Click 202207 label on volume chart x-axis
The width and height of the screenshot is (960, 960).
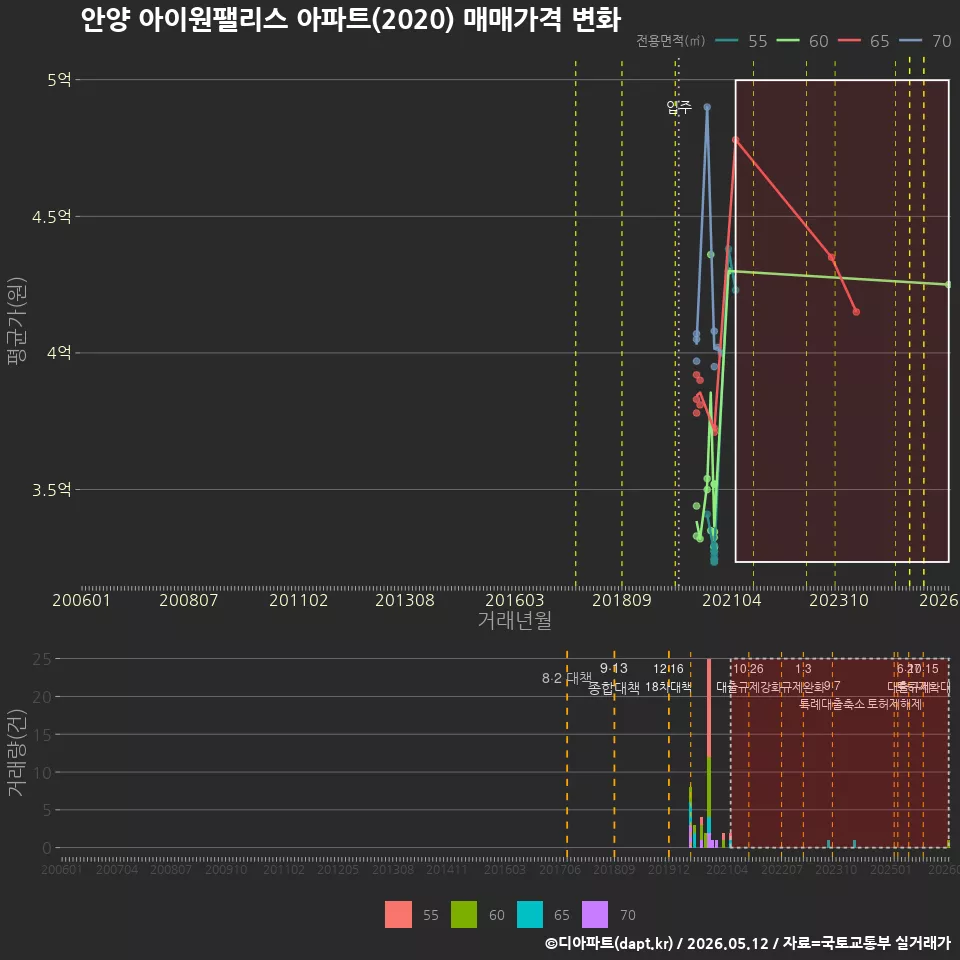coord(782,869)
